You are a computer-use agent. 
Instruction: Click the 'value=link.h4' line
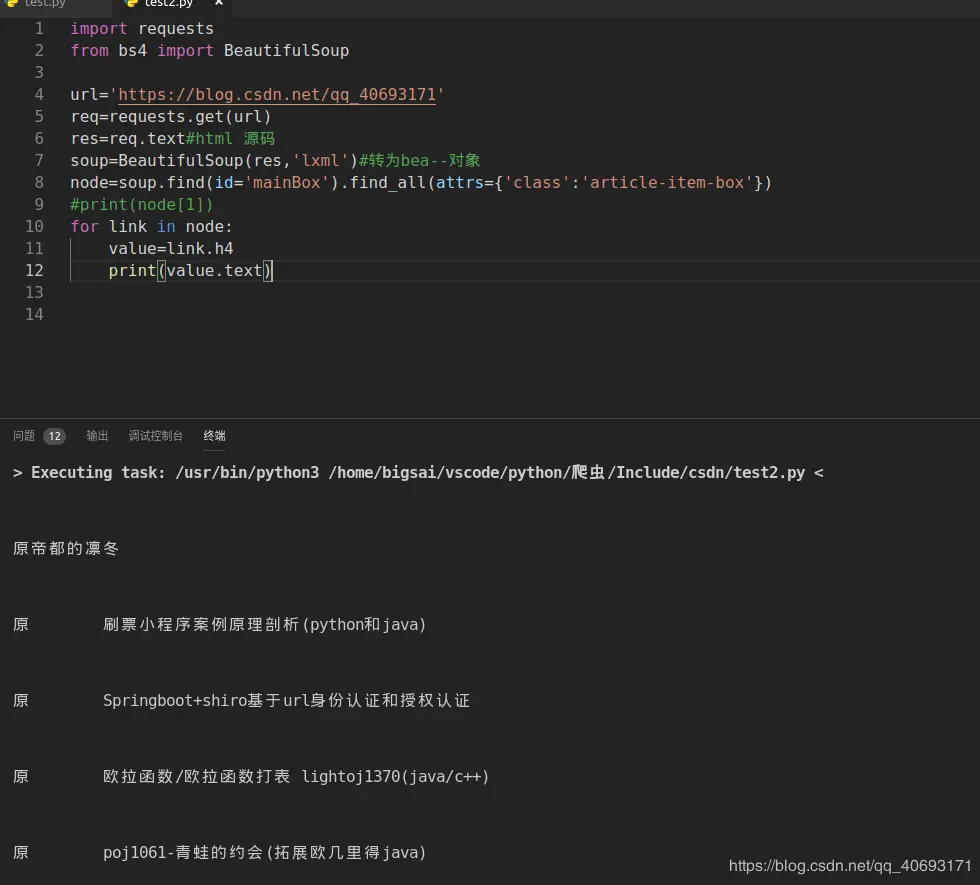click(x=171, y=249)
